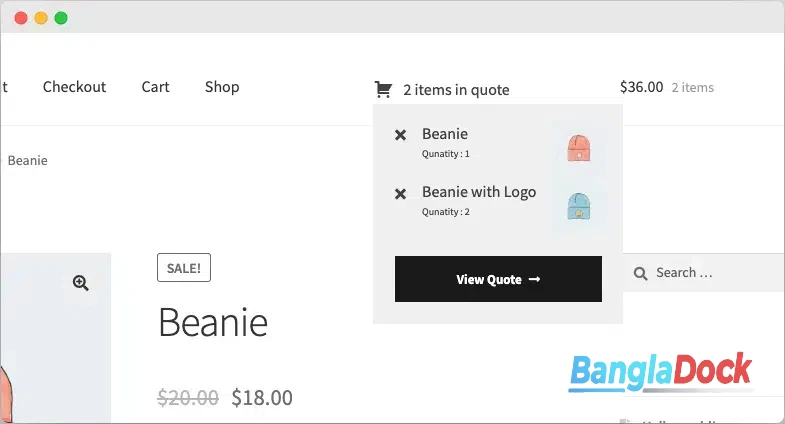Screen dimensions: 785x424
Task: Click the View Quote button
Action: point(498,279)
